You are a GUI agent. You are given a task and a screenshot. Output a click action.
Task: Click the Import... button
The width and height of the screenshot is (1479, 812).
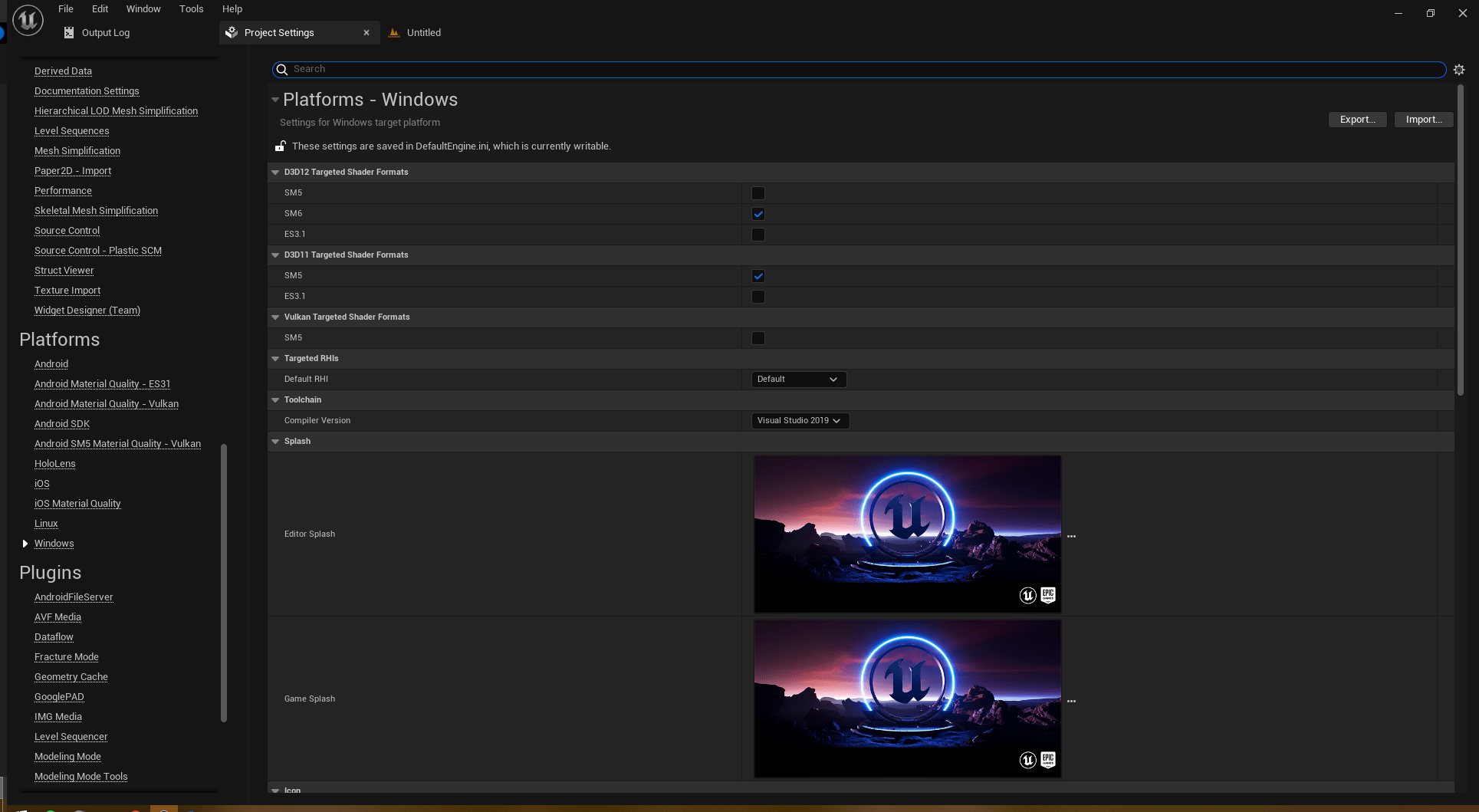pos(1424,120)
